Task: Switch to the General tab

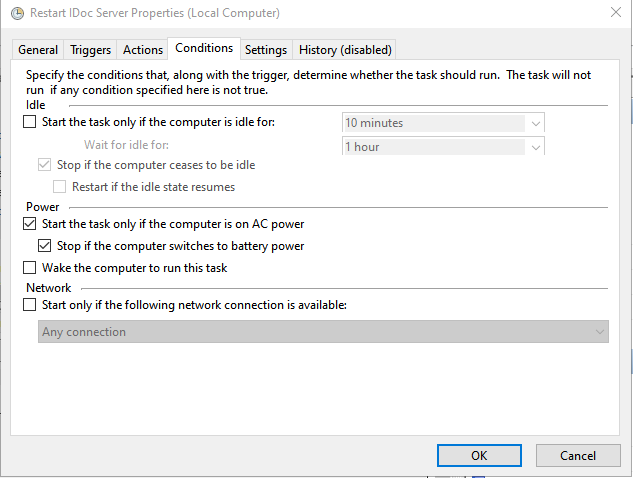Action: coord(38,50)
